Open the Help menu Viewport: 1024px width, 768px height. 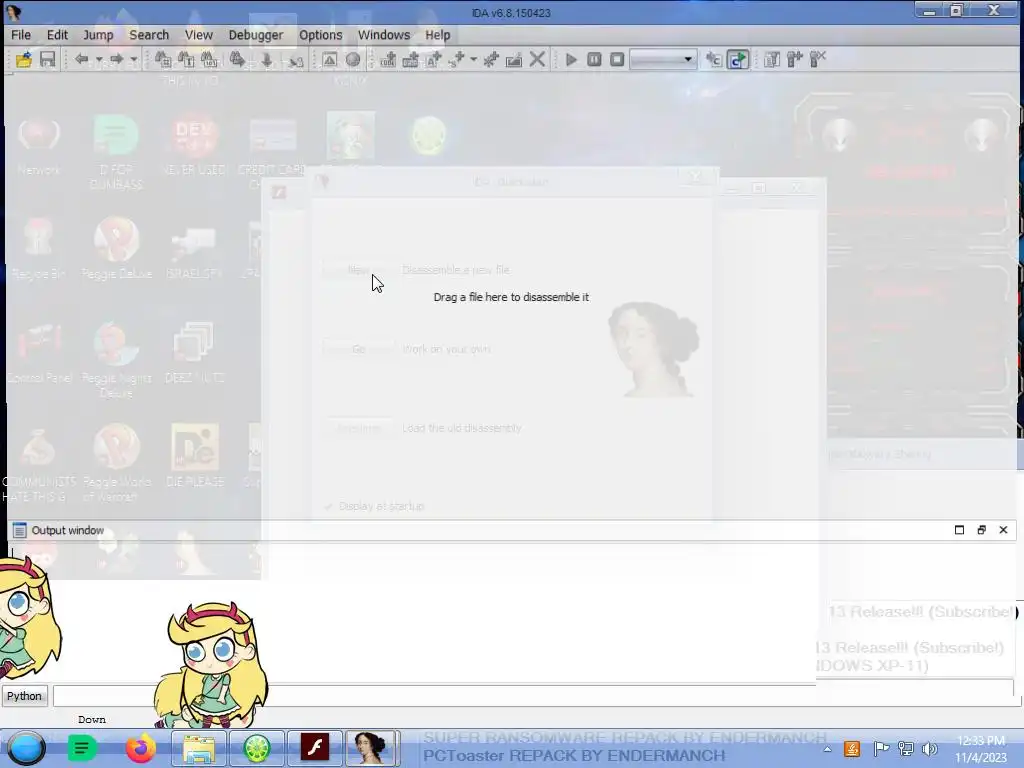click(438, 35)
